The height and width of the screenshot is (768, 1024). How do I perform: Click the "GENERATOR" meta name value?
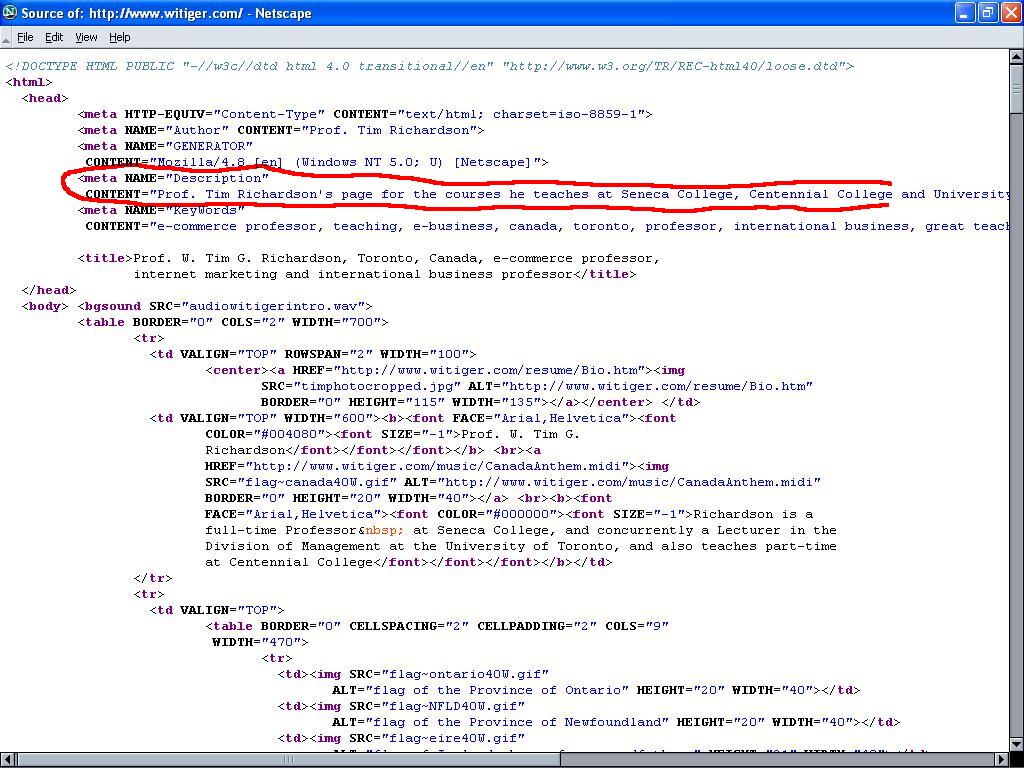pyautogui.click(x=209, y=146)
